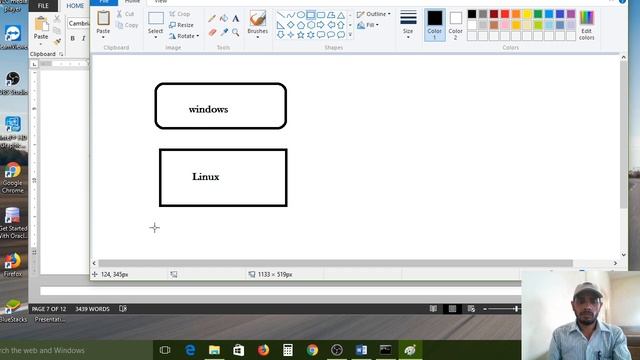
Task: Switch Word to Read Mode view
Action: pyautogui.click(x=433, y=309)
